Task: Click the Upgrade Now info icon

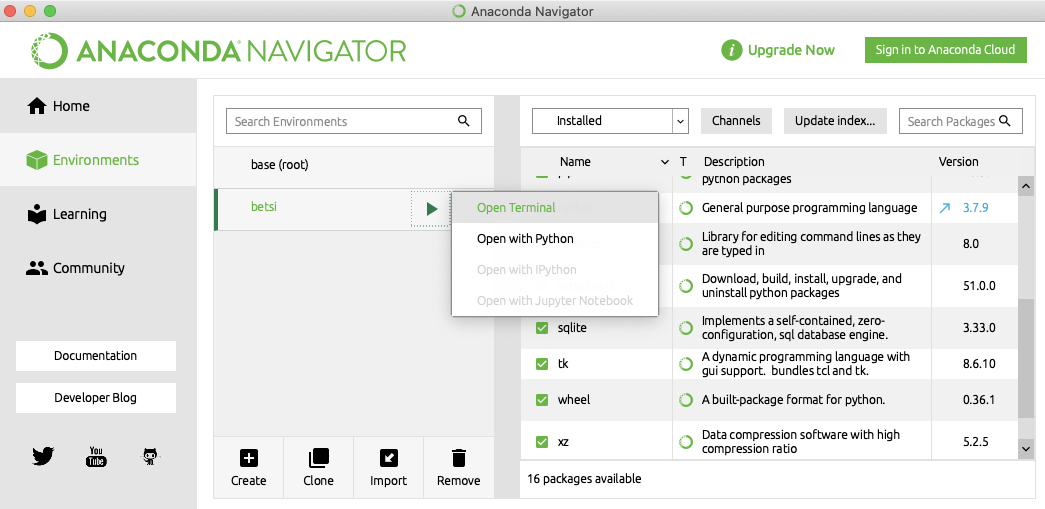Action: [731, 50]
